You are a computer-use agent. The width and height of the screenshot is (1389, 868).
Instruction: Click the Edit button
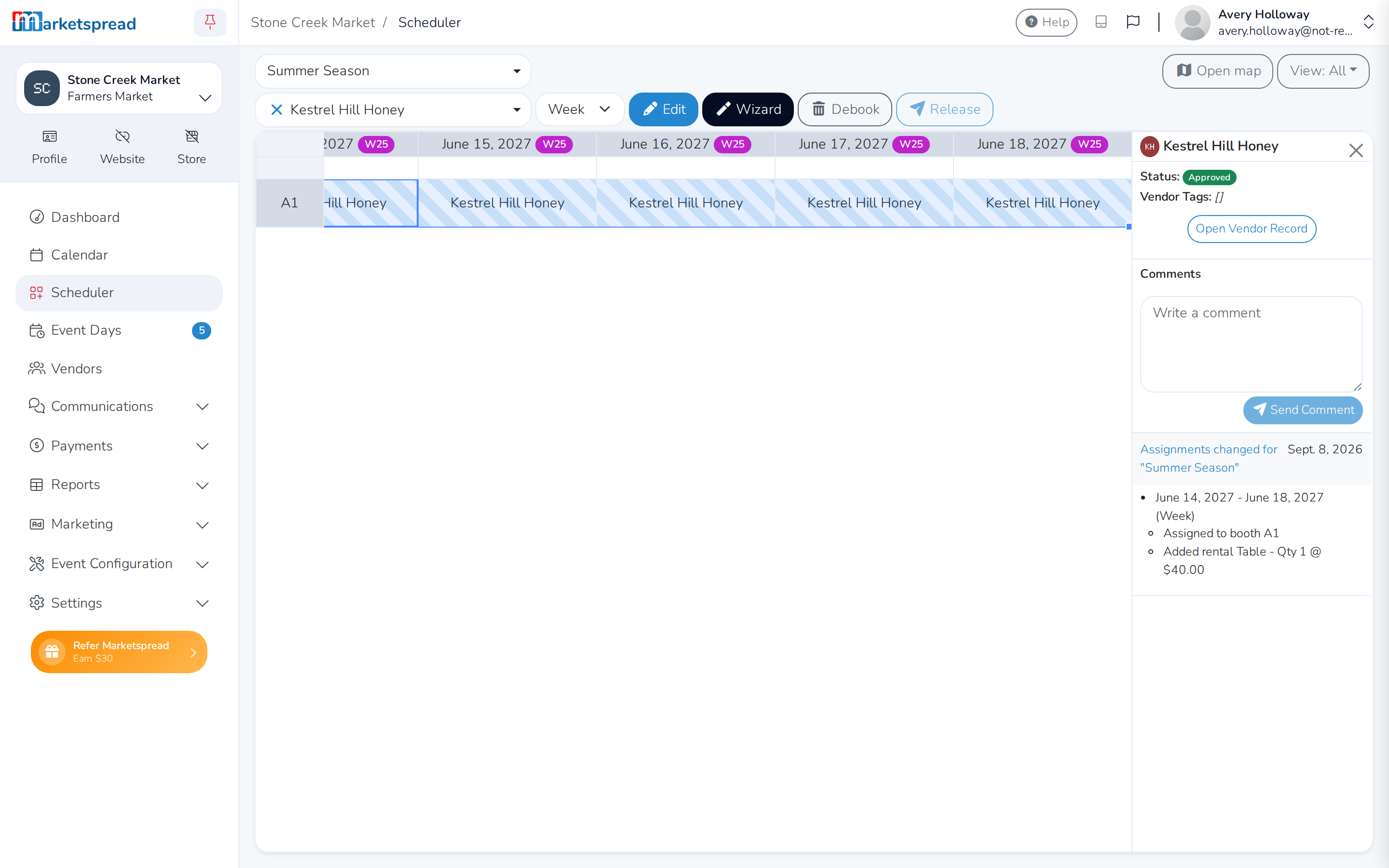(x=664, y=109)
